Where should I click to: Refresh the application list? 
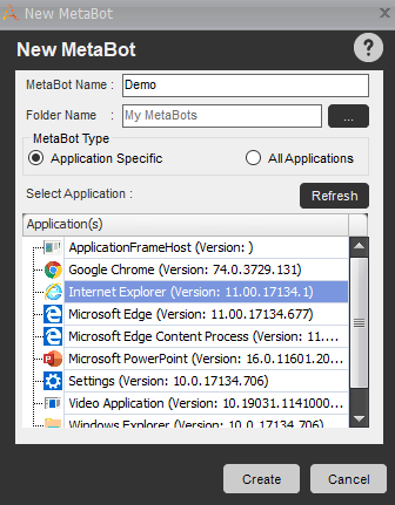[x=334, y=196]
